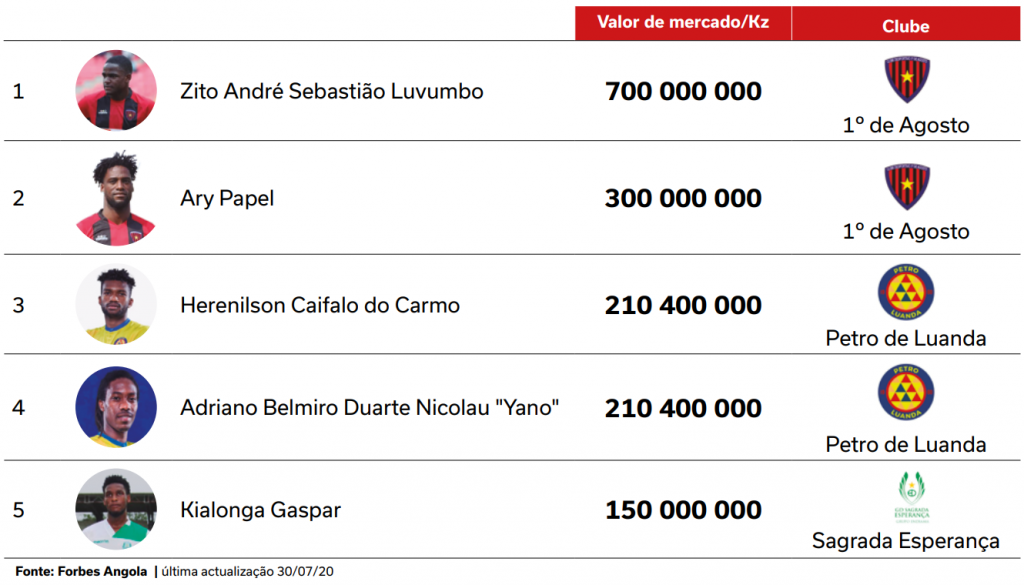Click the Sagrada Esperança club name text

click(906, 541)
